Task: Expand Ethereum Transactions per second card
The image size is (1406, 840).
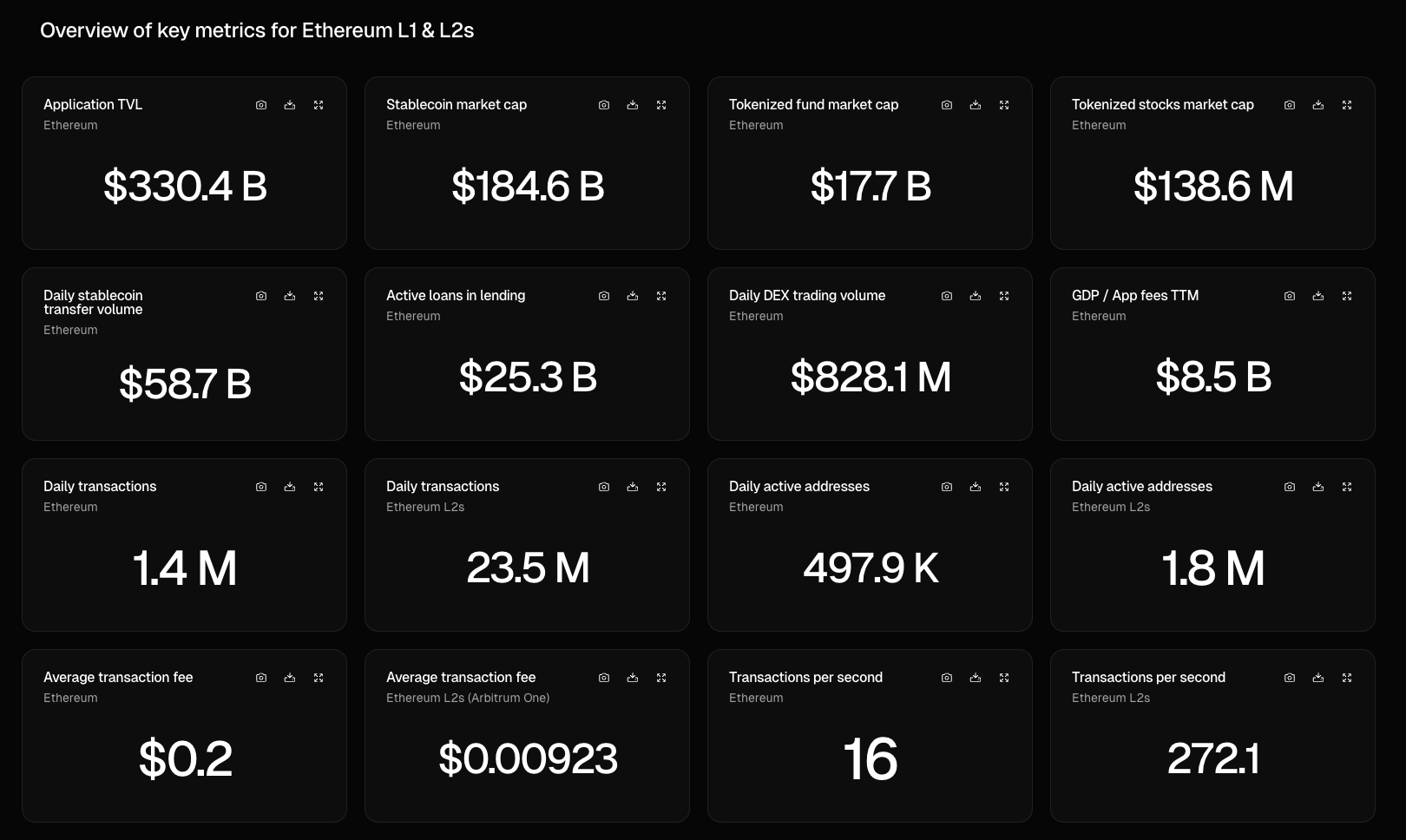Action: pos(1004,678)
